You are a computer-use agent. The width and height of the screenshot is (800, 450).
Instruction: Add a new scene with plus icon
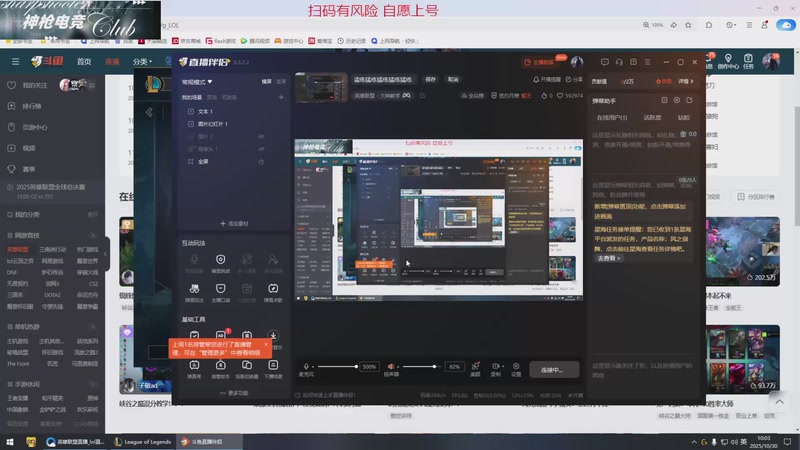281,97
